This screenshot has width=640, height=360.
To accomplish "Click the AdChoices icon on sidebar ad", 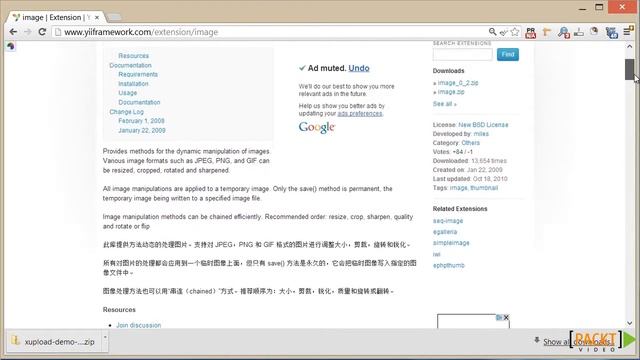I will click(x=499, y=317).
